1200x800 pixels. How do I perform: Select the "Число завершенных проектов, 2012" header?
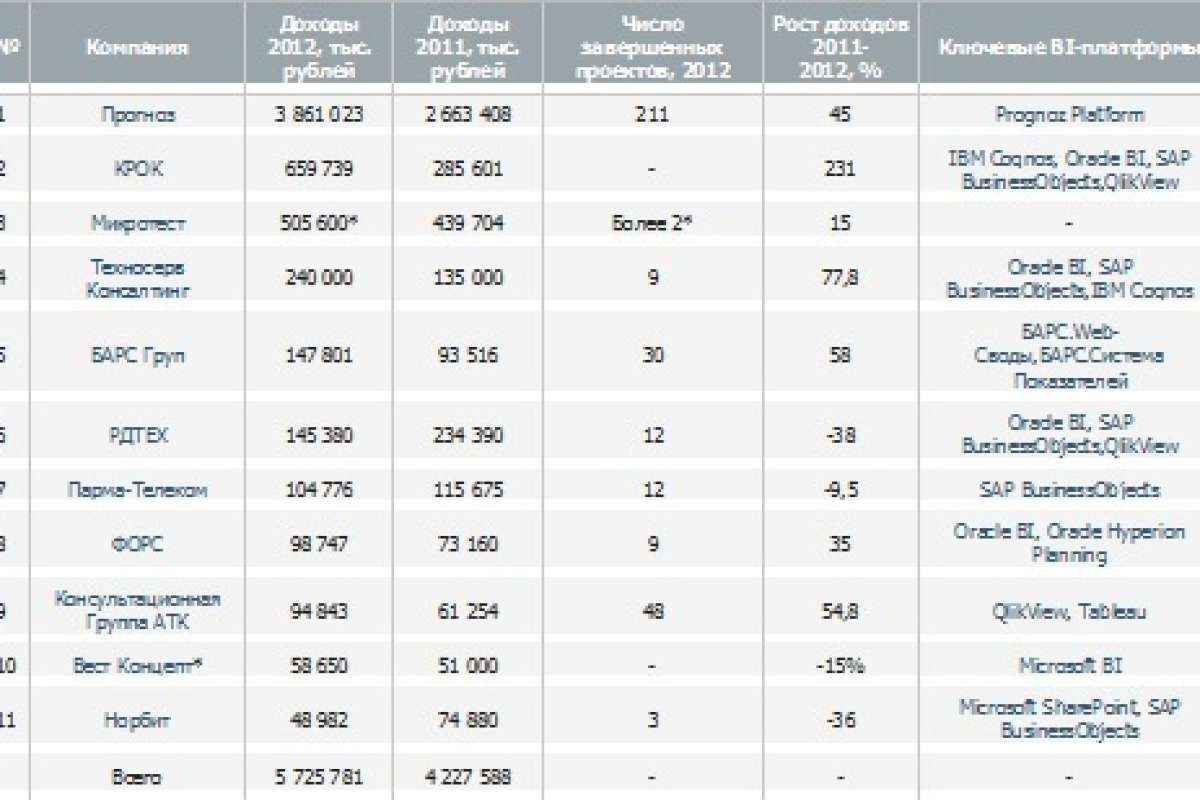pyautogui.click(x=651, y=47)
